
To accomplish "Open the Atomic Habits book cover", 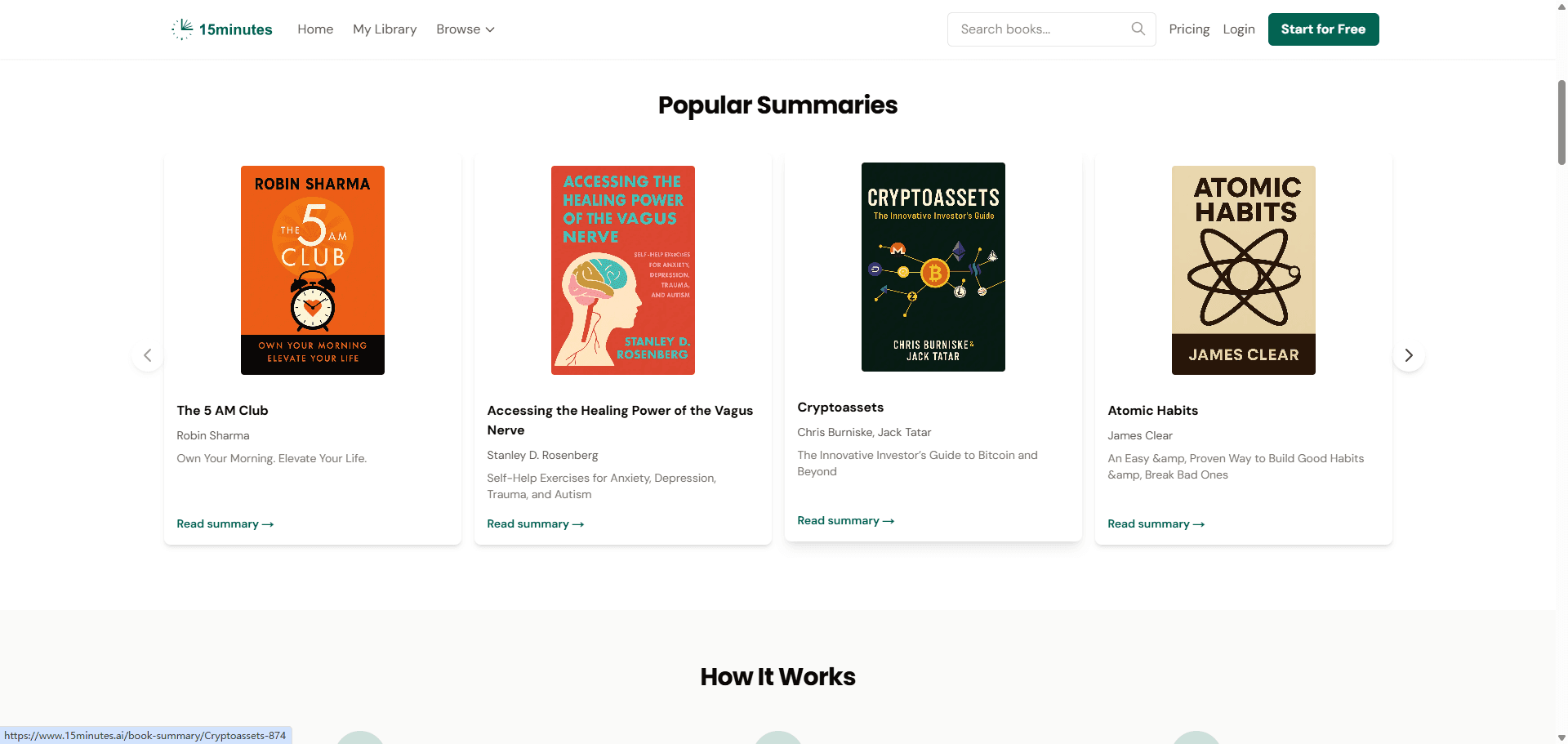I will pos(1244,270).
